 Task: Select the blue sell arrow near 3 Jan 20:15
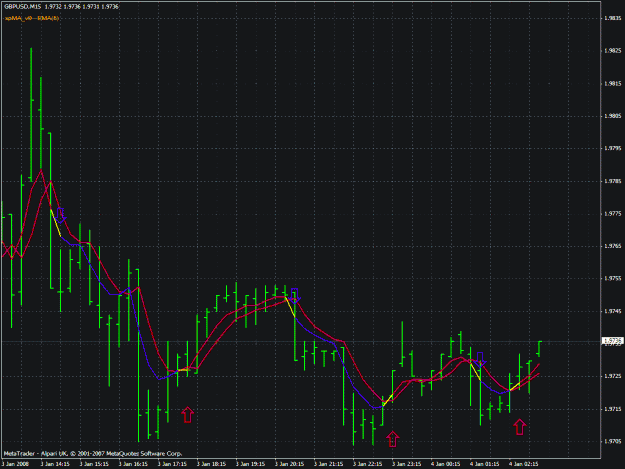pos(295,296)
